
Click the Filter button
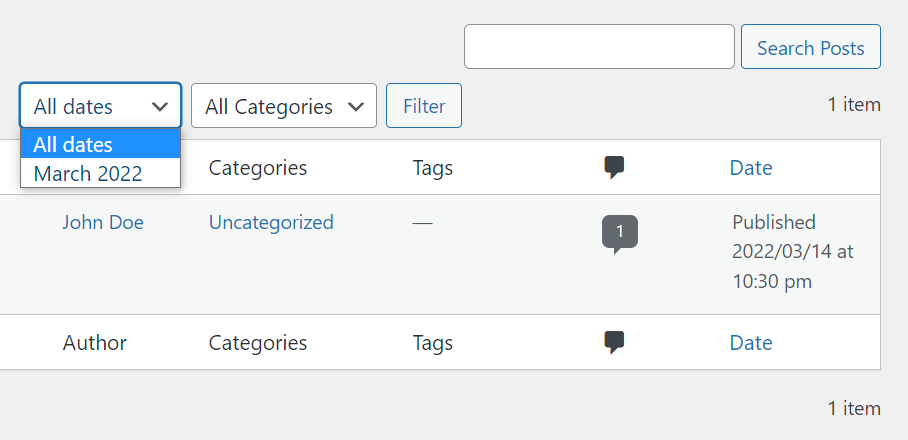click(x=424, y=105)
